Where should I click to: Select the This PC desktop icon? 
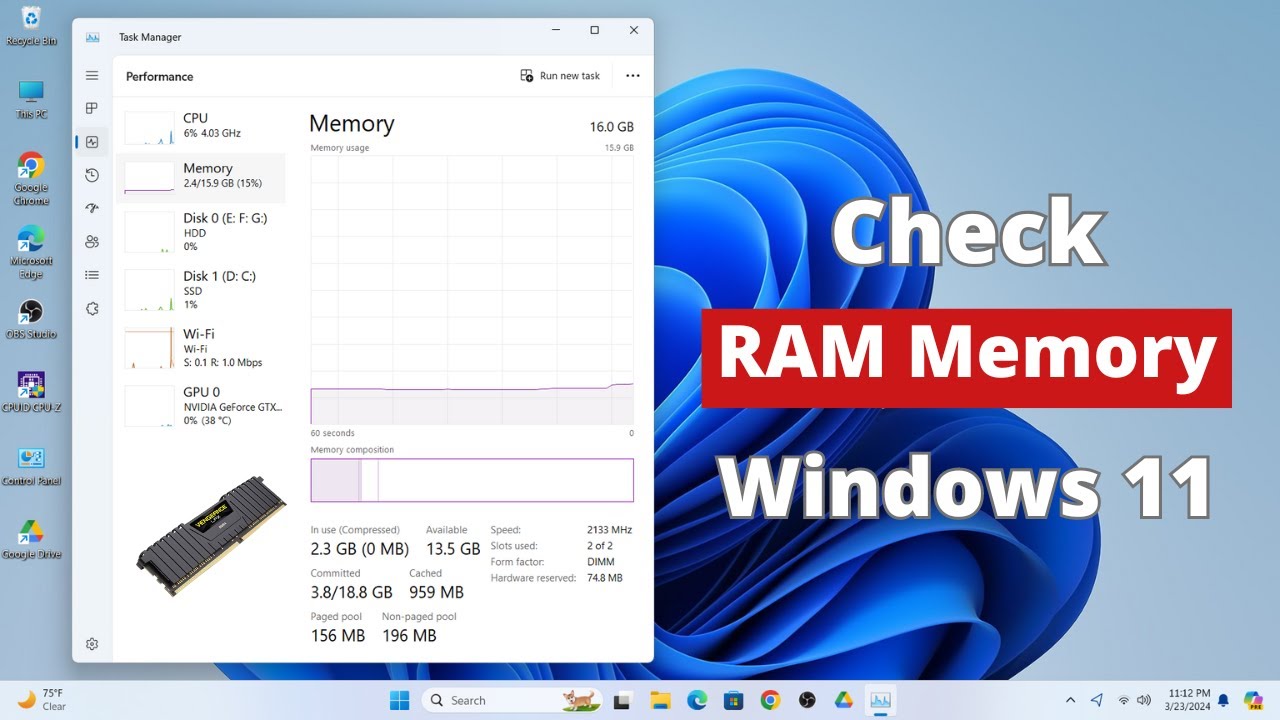click(x=31, y=100)
